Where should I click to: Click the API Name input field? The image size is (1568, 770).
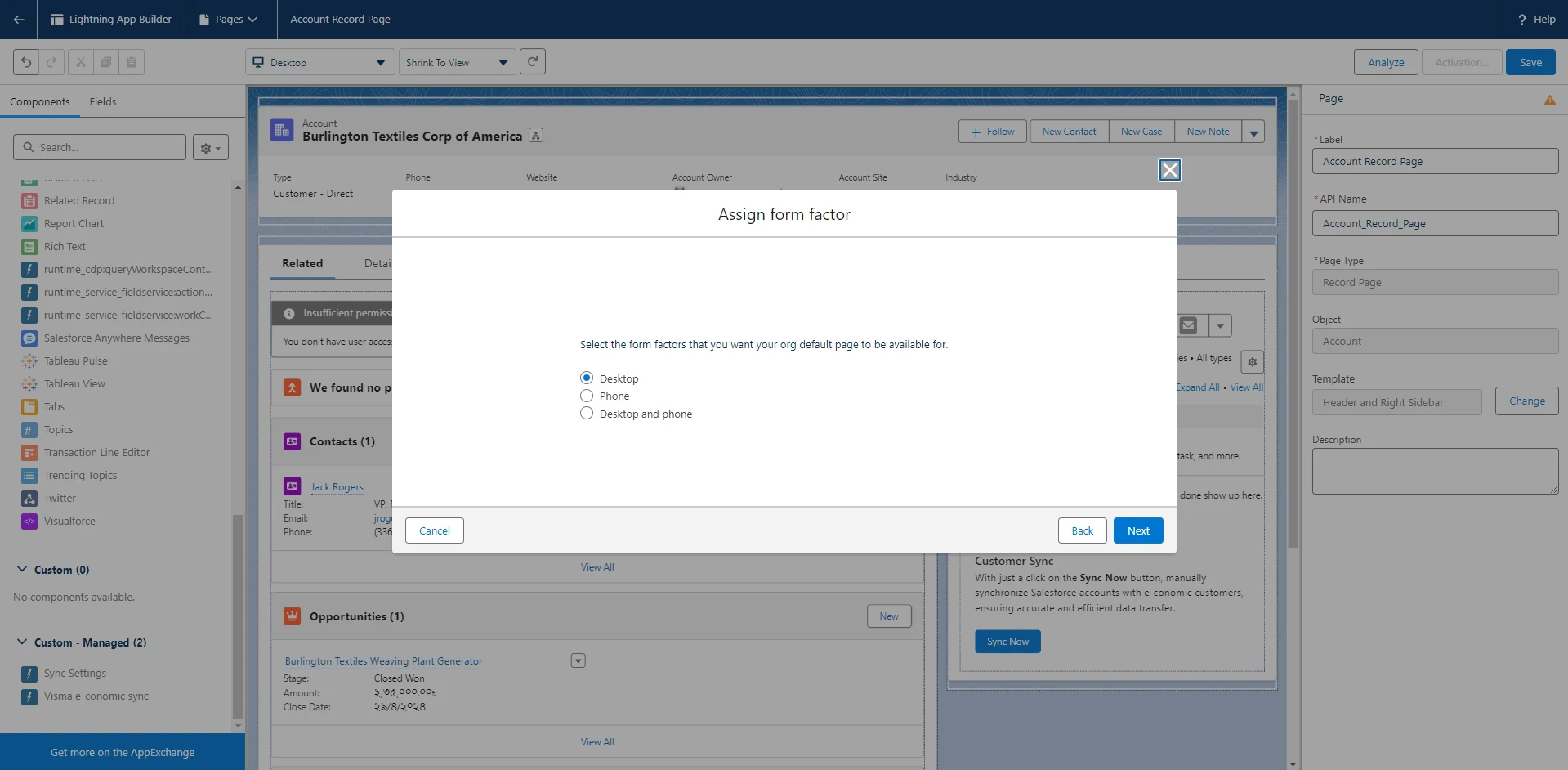(x=1435, y=223)
